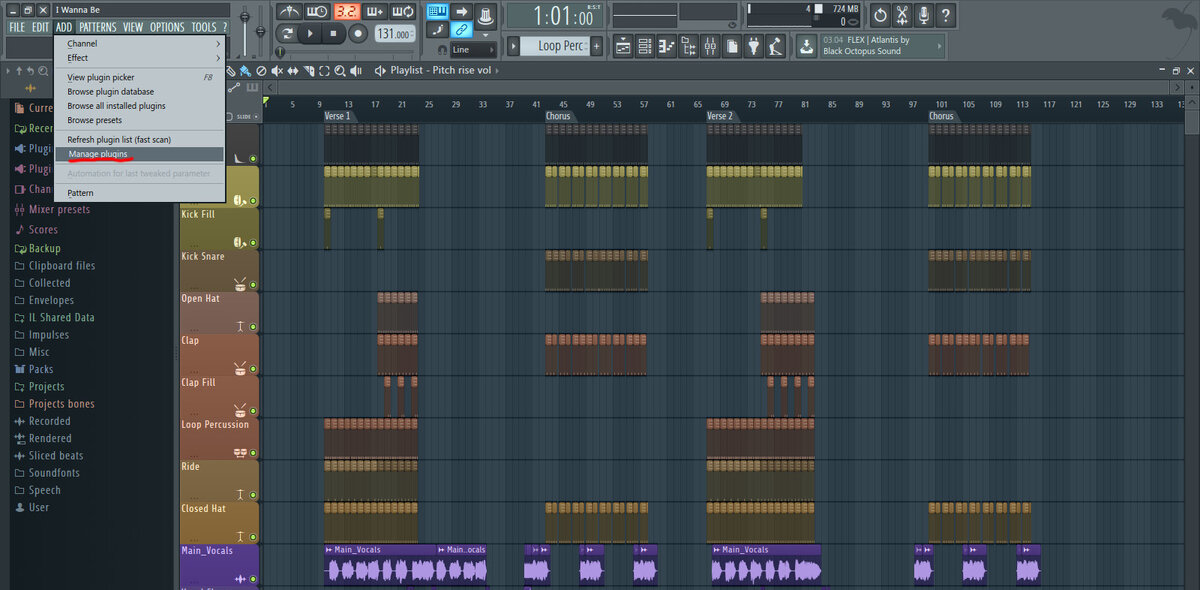
Task: Select Browse plugin database
Action: (139, 91)
